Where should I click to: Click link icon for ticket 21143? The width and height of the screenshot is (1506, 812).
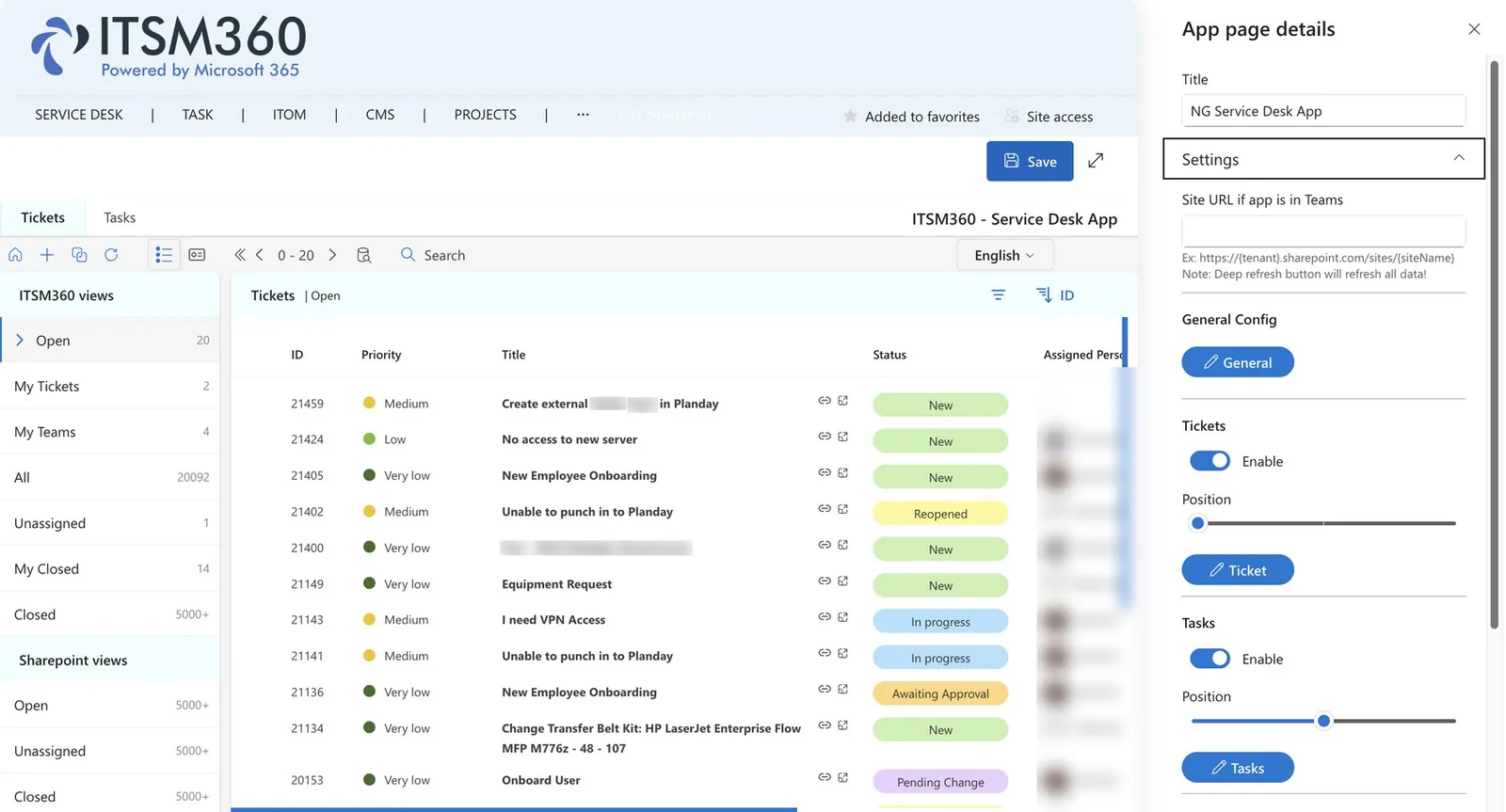tap(825, 617)
